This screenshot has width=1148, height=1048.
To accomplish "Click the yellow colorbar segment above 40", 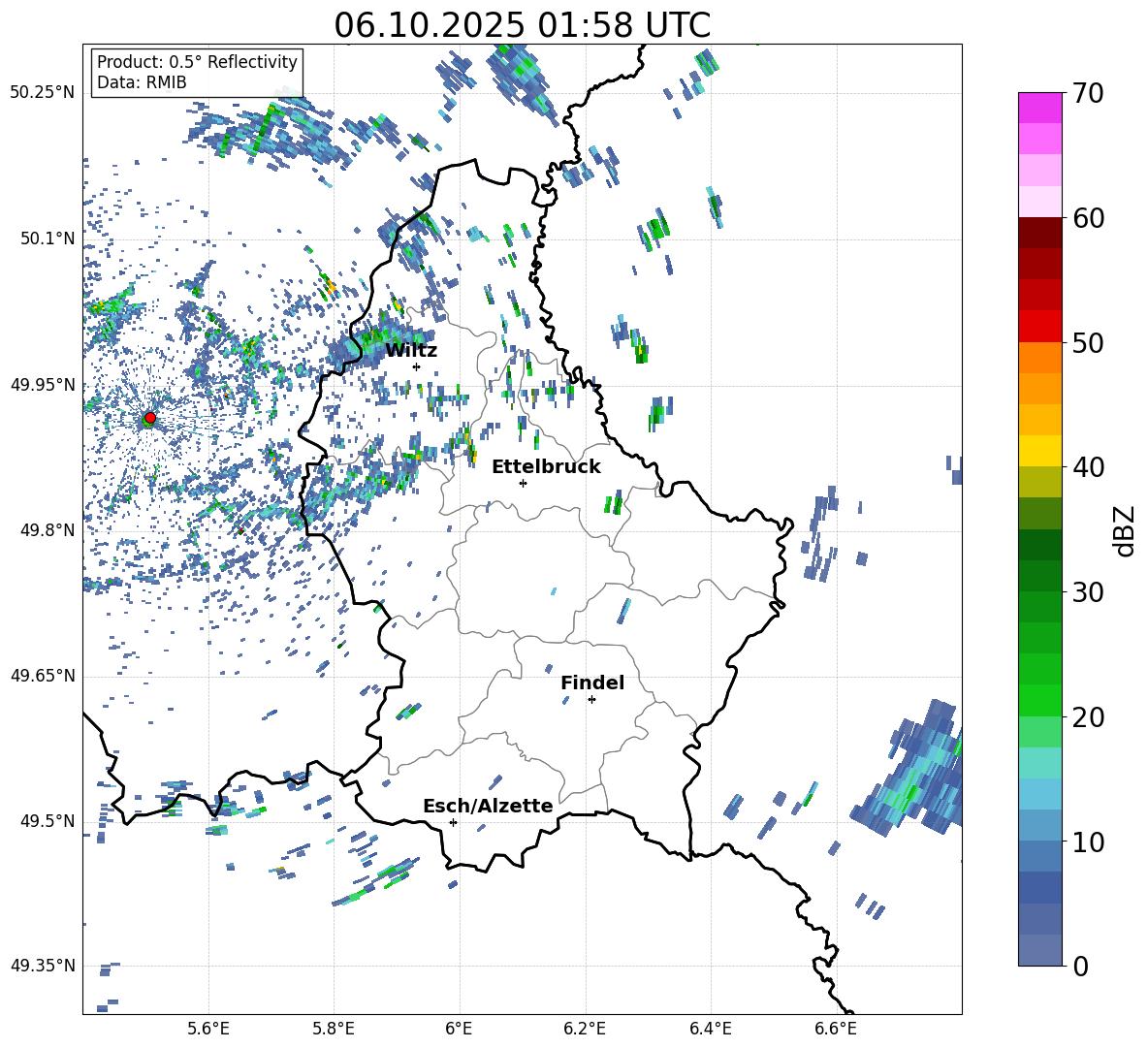I will (x=1039, y=451).
